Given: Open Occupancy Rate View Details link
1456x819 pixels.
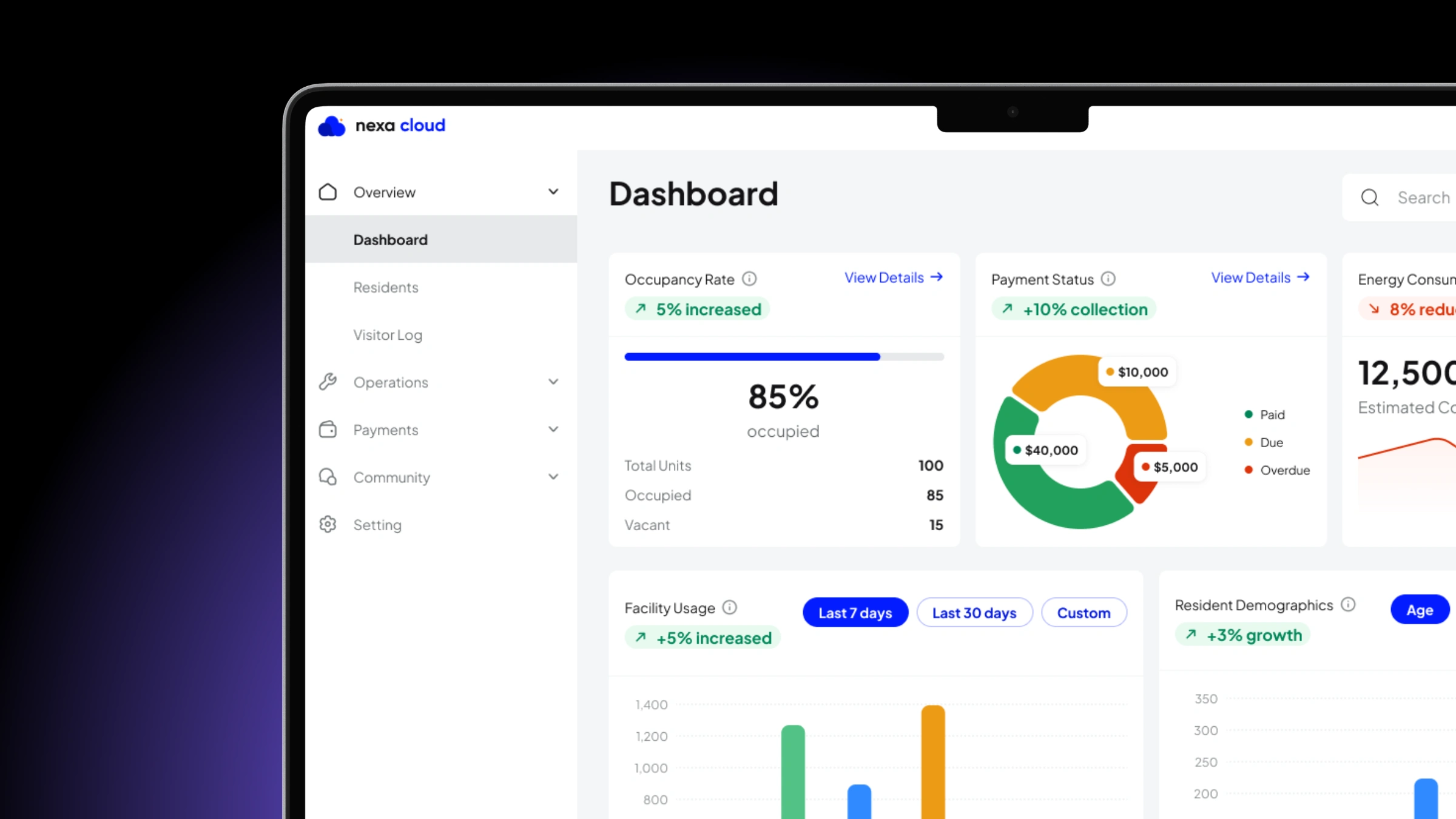Looking at the screenshot, I should pos(893,278).
